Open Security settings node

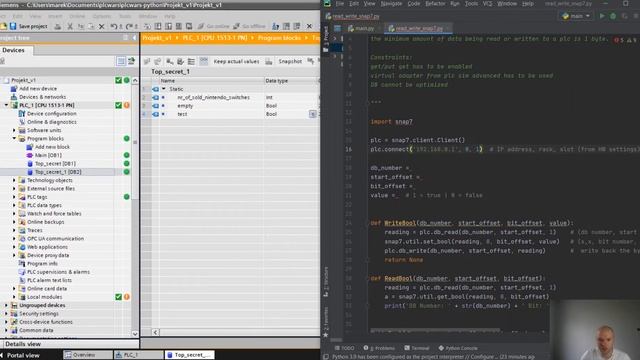point(39,313)
